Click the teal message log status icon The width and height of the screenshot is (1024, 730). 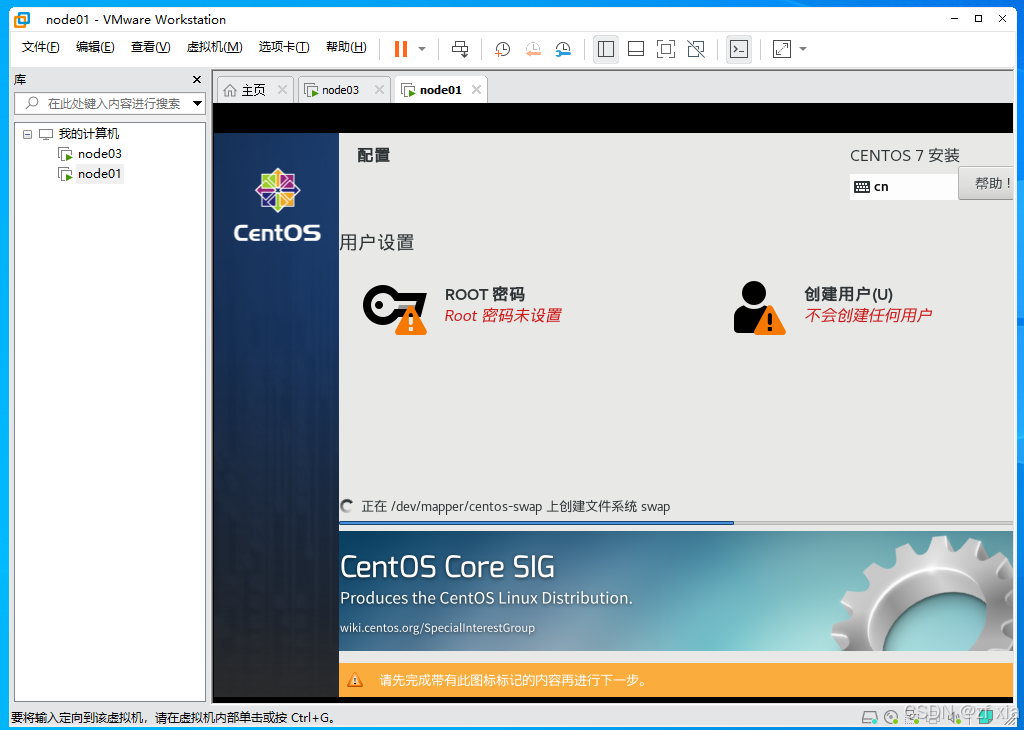986,717
